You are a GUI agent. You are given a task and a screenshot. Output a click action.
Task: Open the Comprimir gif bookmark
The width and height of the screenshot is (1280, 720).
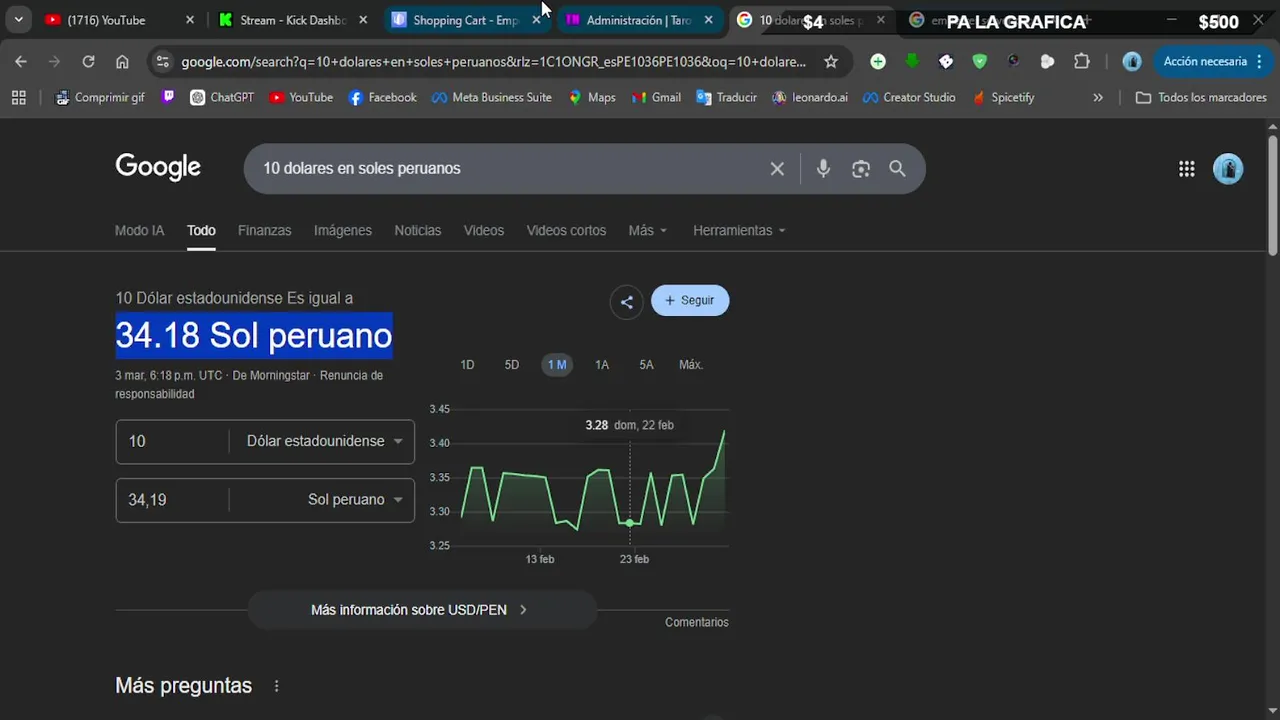(x=100, y=98)
